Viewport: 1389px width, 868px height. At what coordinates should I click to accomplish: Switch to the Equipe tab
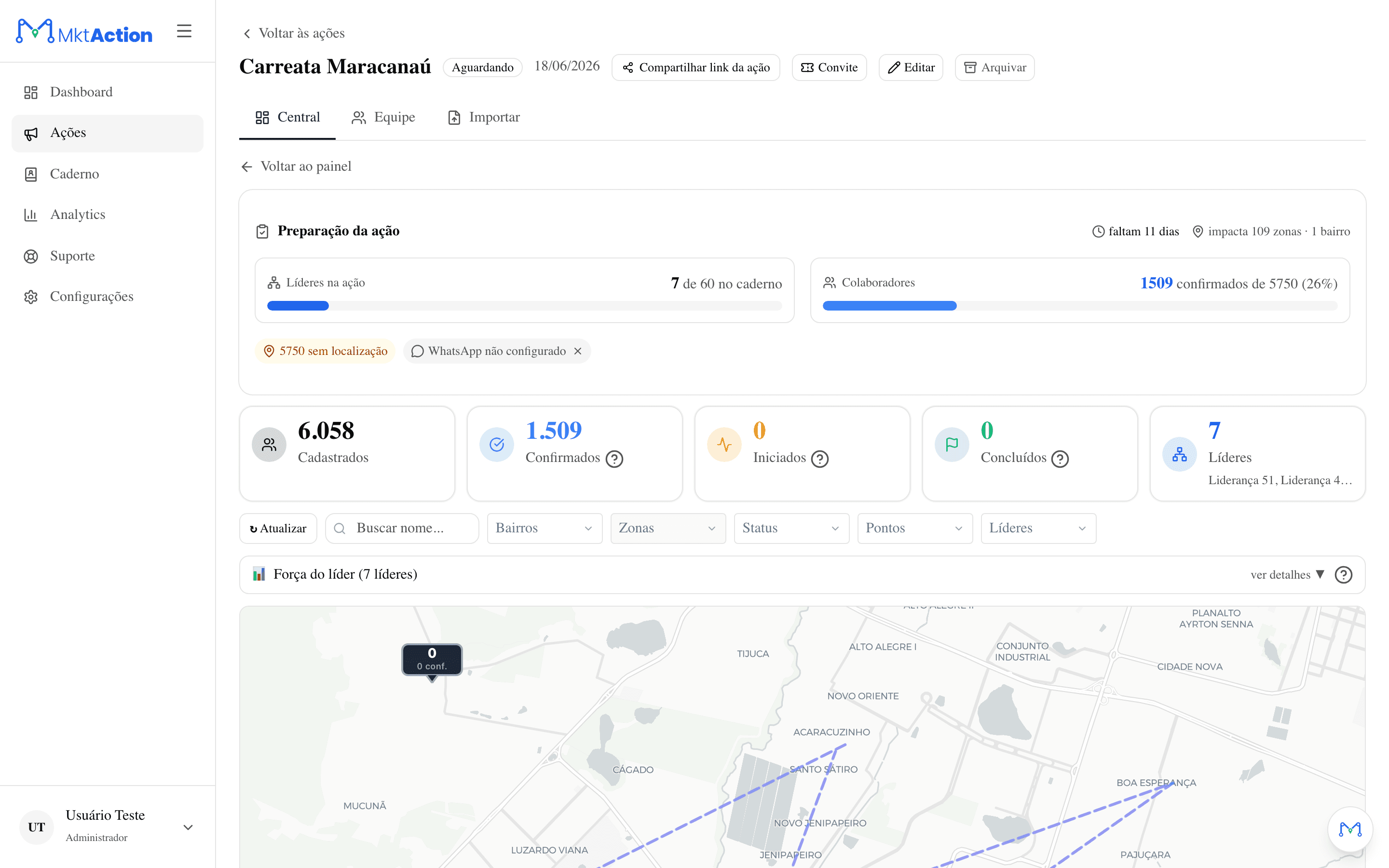(x=383, y=118)
